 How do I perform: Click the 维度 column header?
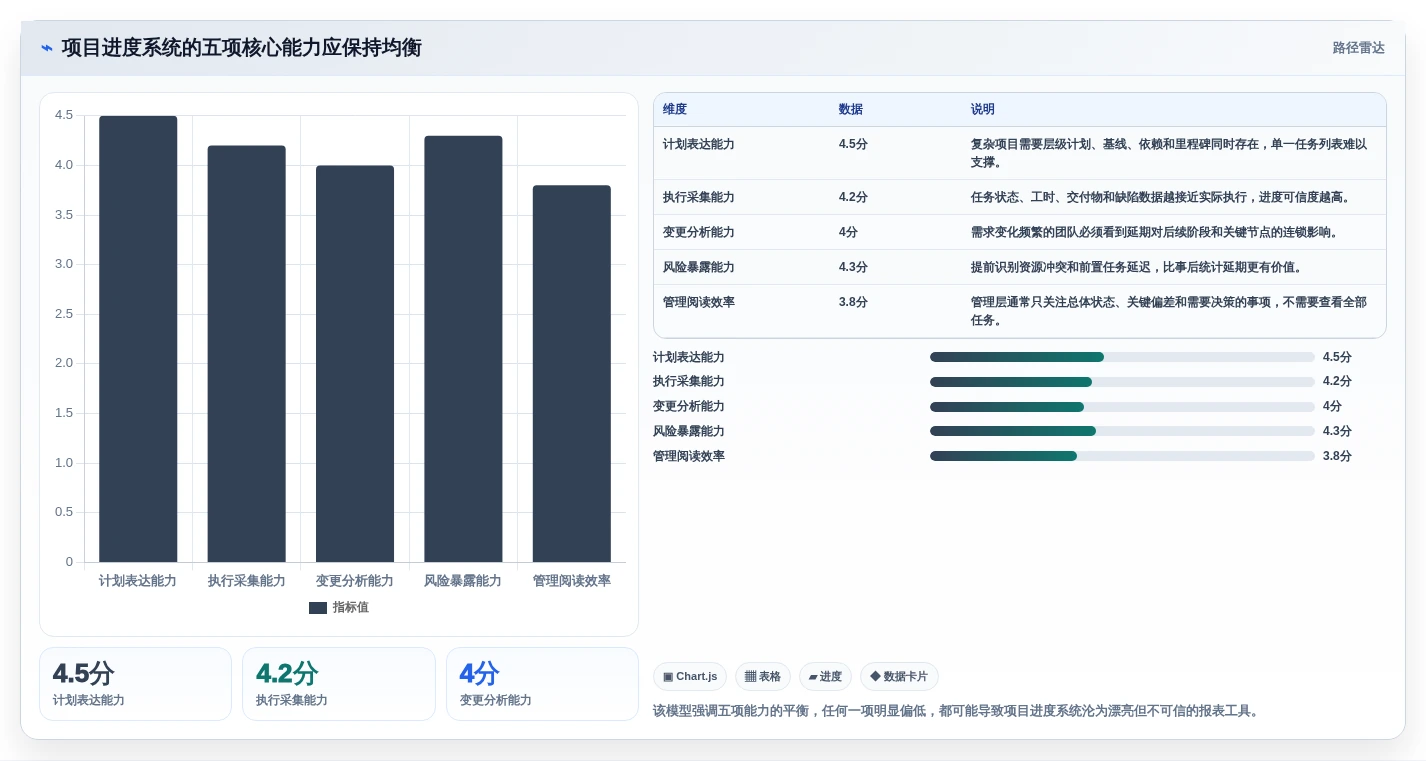(x=675, y=110)
